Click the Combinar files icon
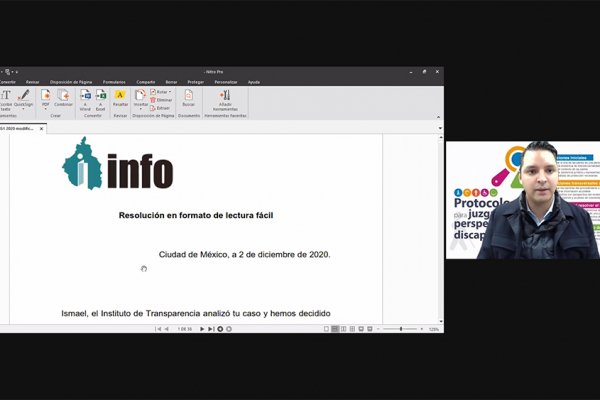 (x=63, y=98)
